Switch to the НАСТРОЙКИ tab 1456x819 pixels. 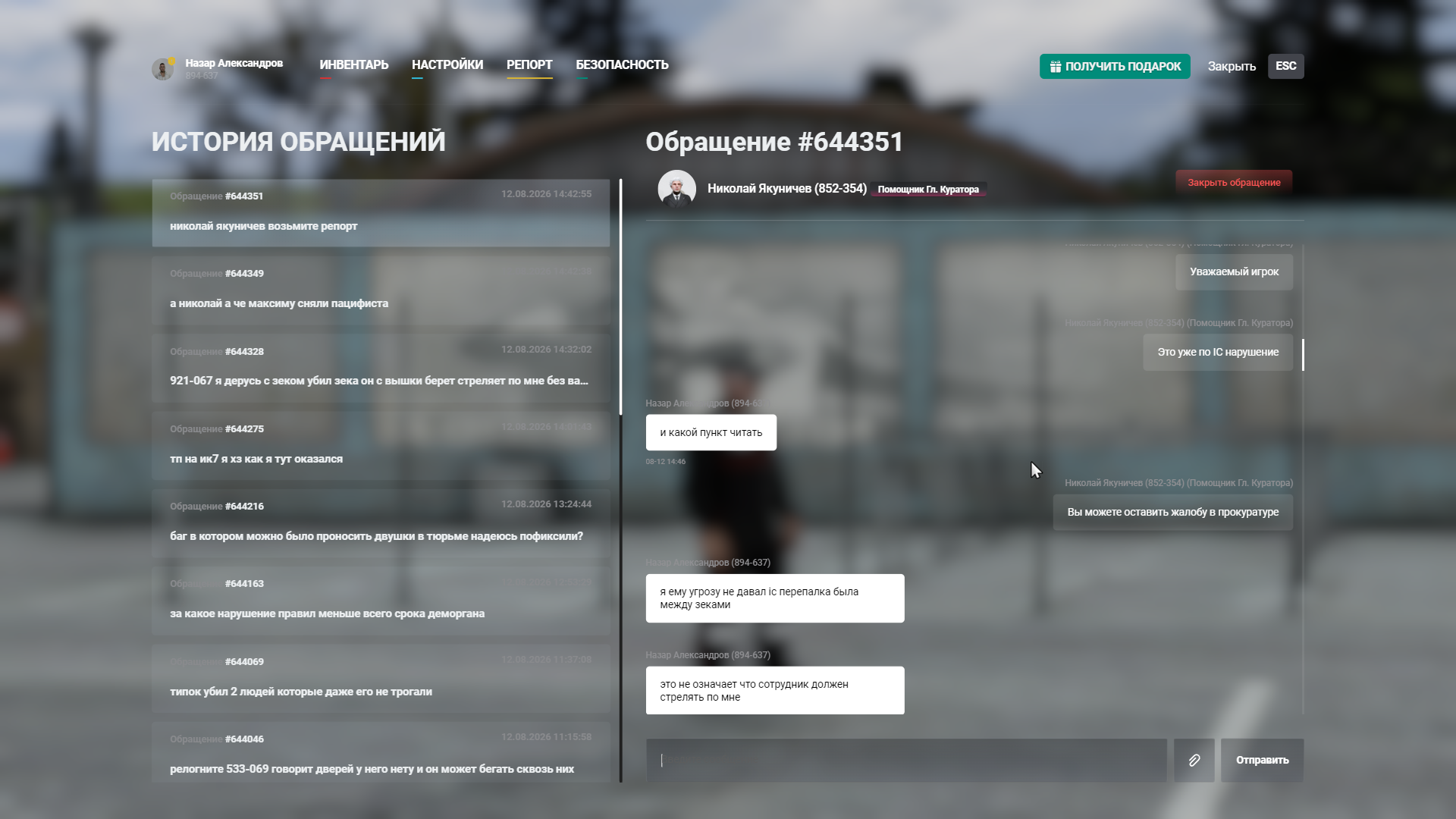[x=447, y=65]
